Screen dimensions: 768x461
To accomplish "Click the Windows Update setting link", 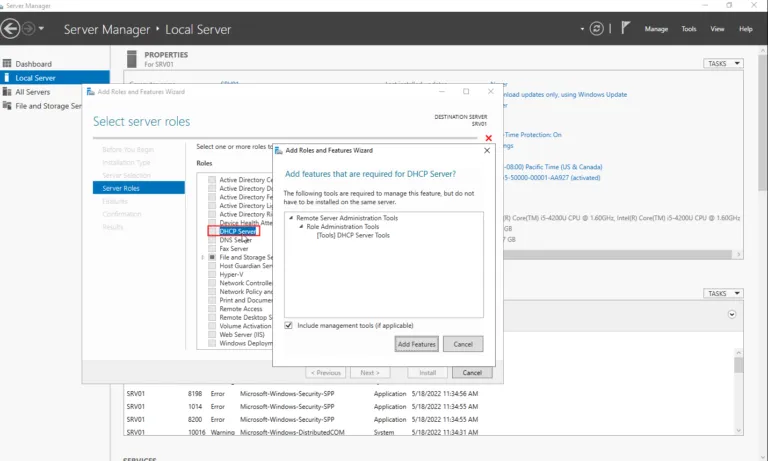I will pyautogui.click(x=566, y=95).
